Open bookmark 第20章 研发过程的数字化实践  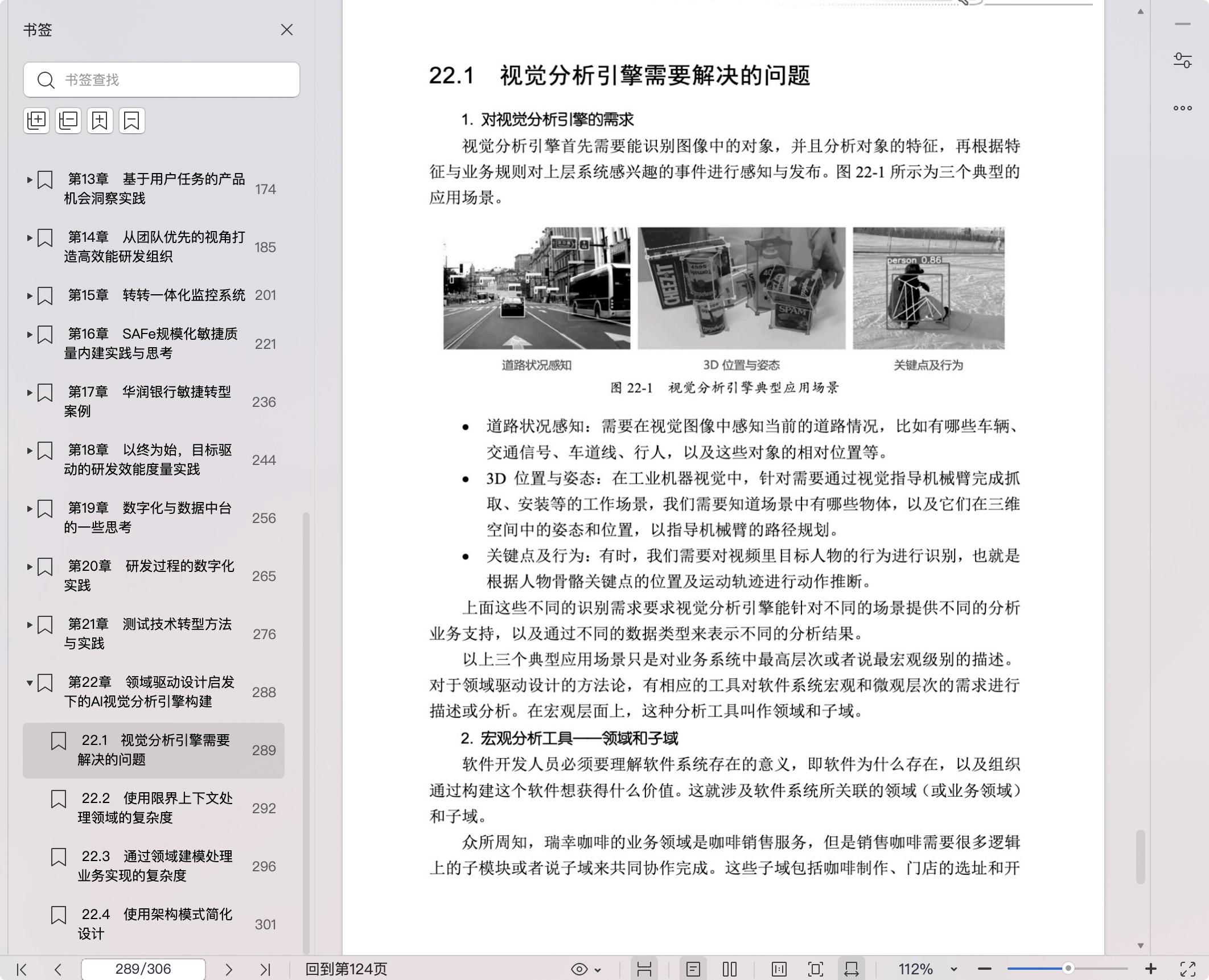point(149,575)
